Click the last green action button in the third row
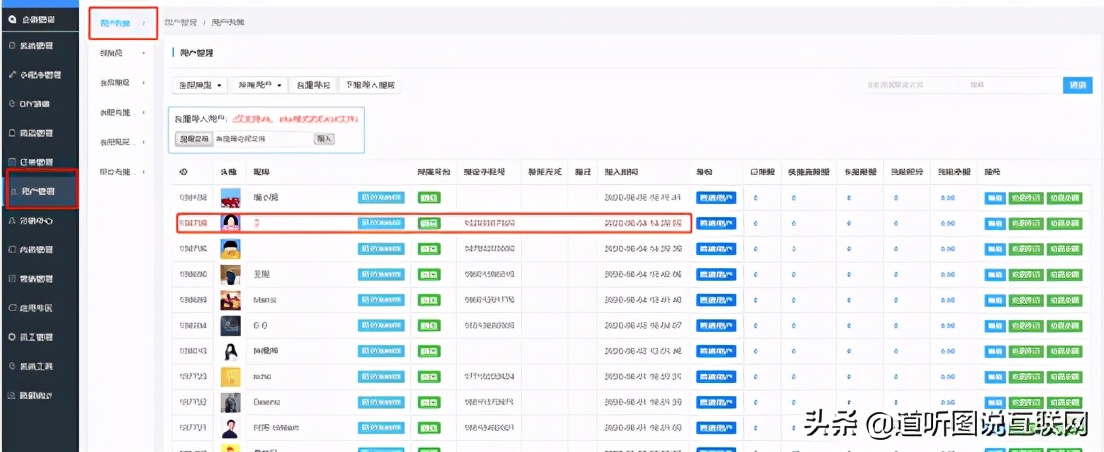1104x452 pixels. (x=1065, y=249)
